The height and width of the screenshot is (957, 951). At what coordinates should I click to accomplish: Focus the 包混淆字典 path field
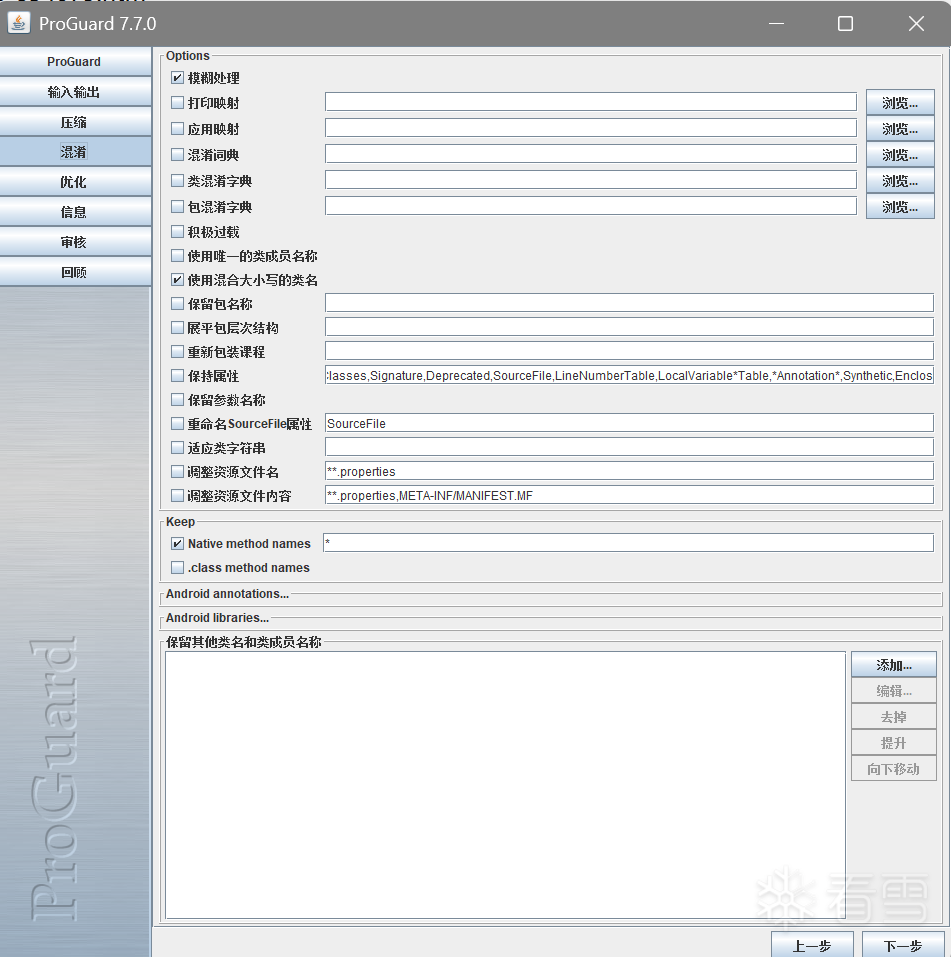click(x=591, y=206)
